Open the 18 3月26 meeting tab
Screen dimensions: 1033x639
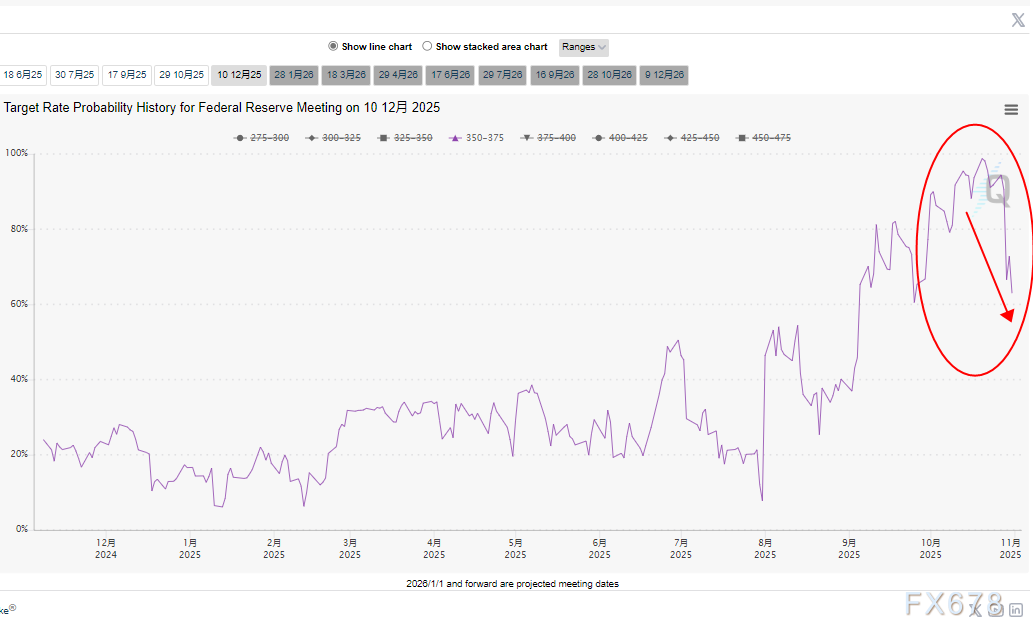(347, 75)
